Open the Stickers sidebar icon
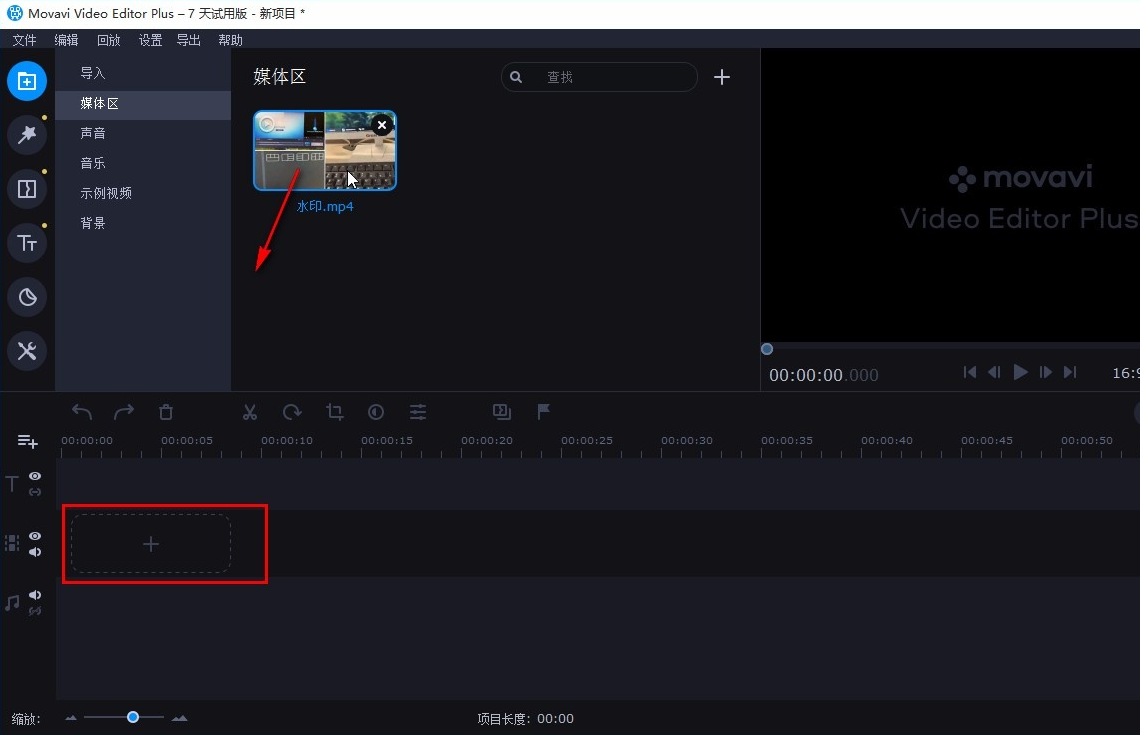This screenshot has height=735, width=1140. point(27,297)
